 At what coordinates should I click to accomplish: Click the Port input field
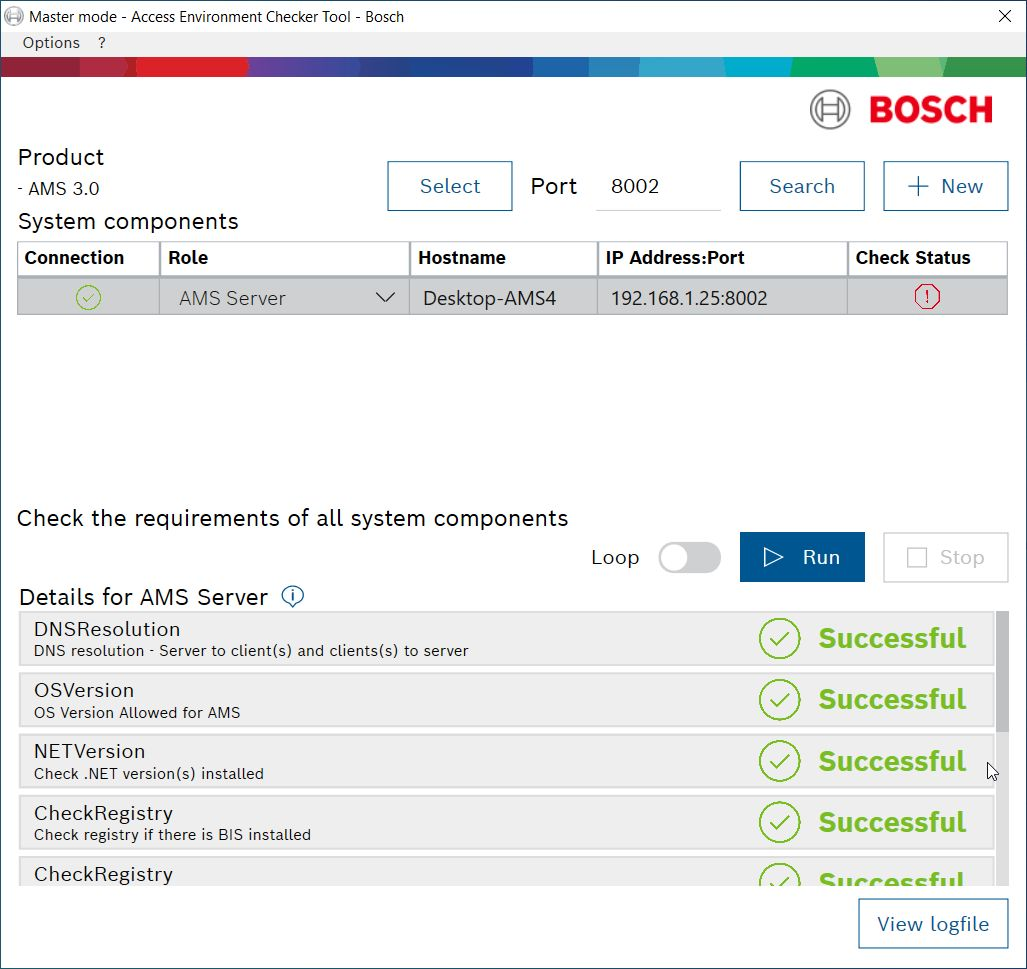tap(657, 187)
